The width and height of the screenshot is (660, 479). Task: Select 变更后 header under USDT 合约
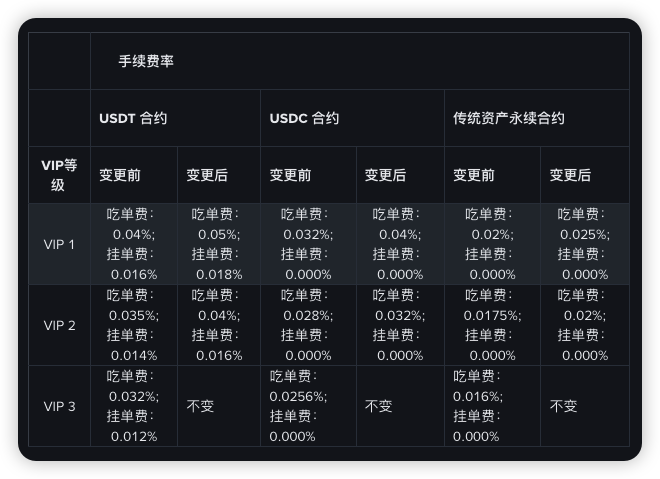tap(207, 175)
